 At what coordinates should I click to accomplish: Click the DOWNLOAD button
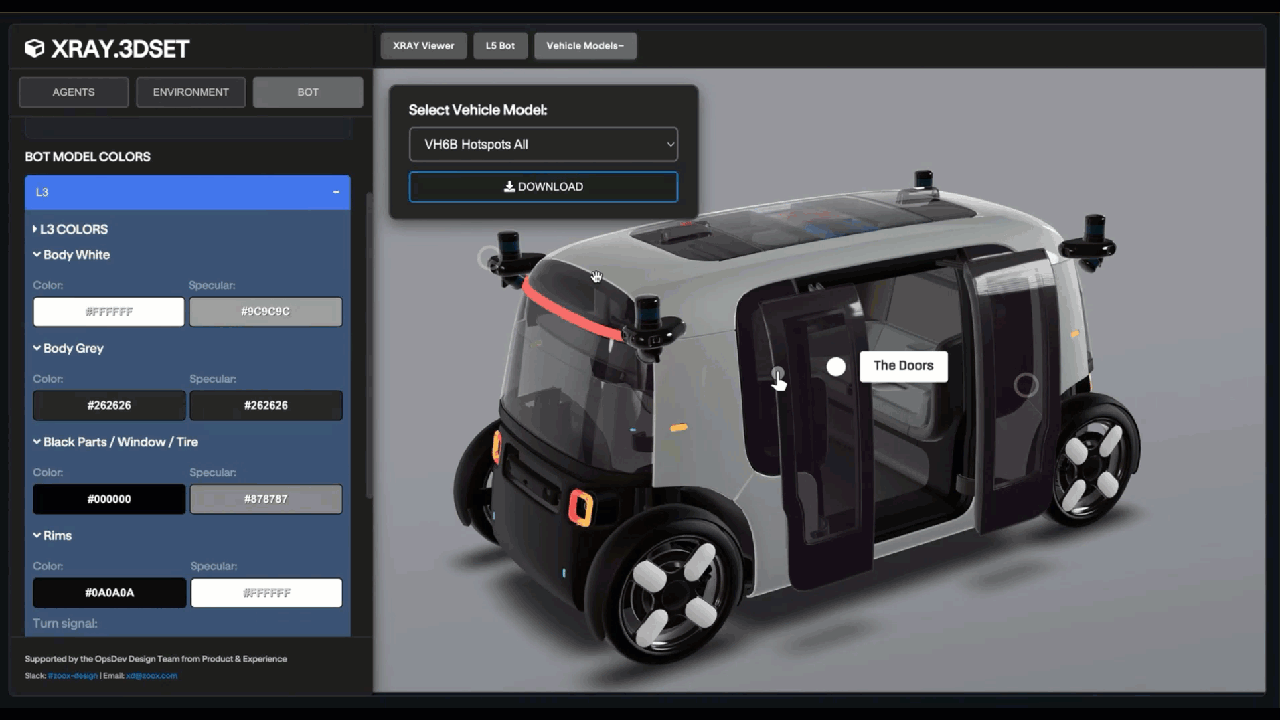(x=543, y=187)
